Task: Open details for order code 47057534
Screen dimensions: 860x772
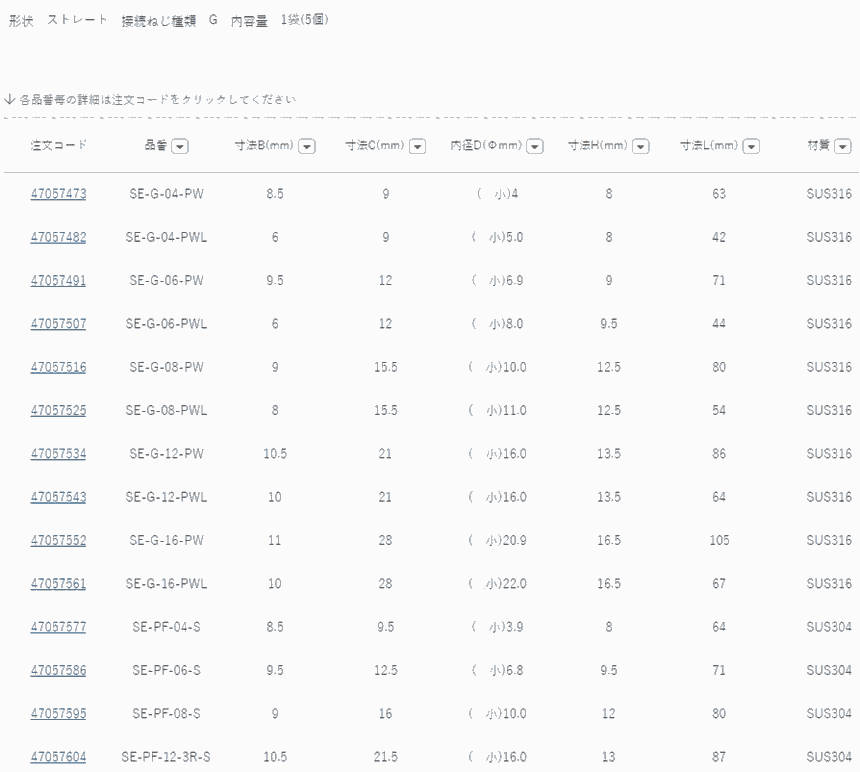Action: (x=58, y=454)
